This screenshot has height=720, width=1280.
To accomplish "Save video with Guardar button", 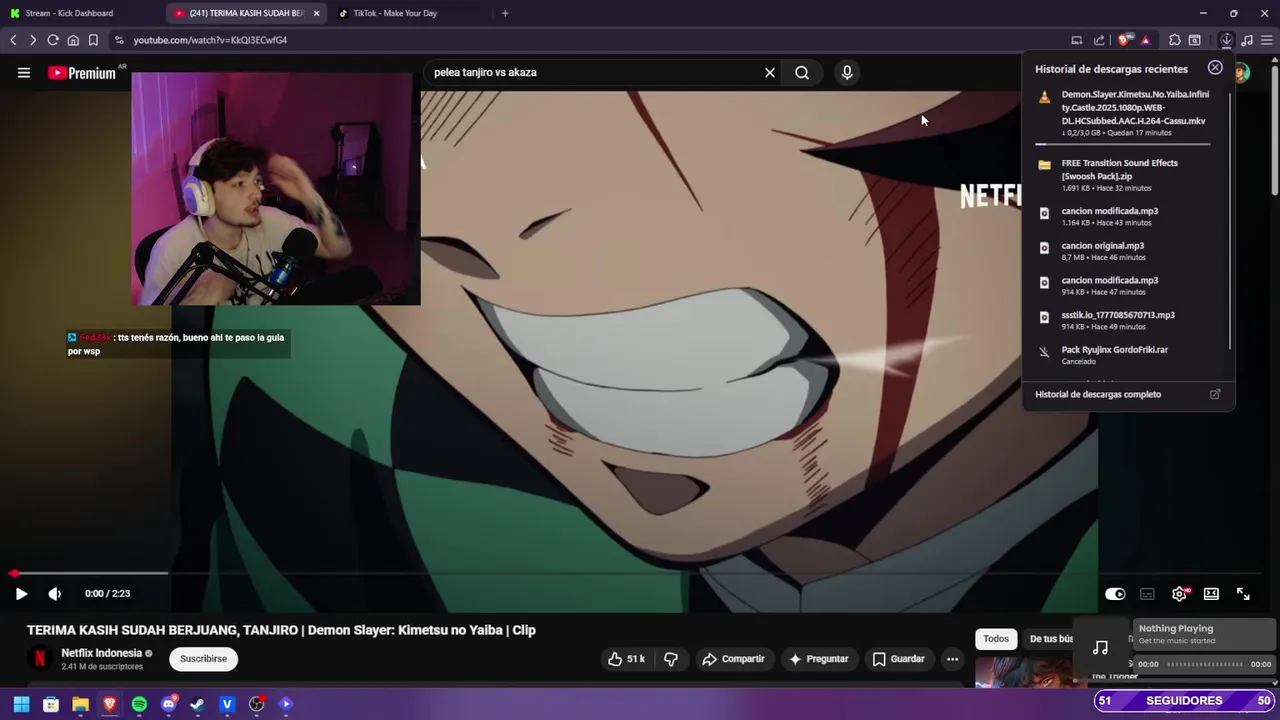I will 898,659.
